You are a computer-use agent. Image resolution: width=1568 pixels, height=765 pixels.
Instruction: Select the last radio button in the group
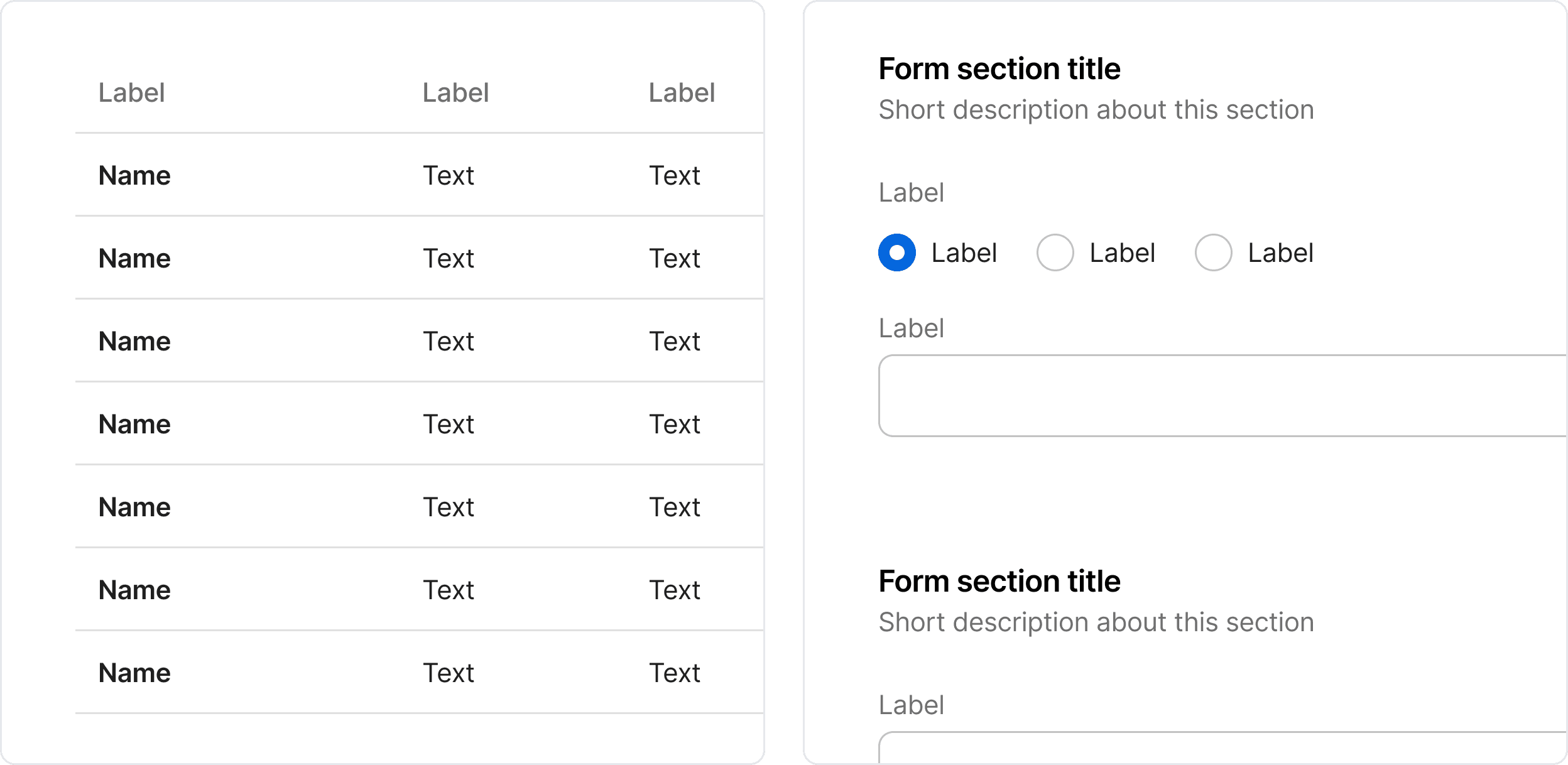pos(1213,252)
